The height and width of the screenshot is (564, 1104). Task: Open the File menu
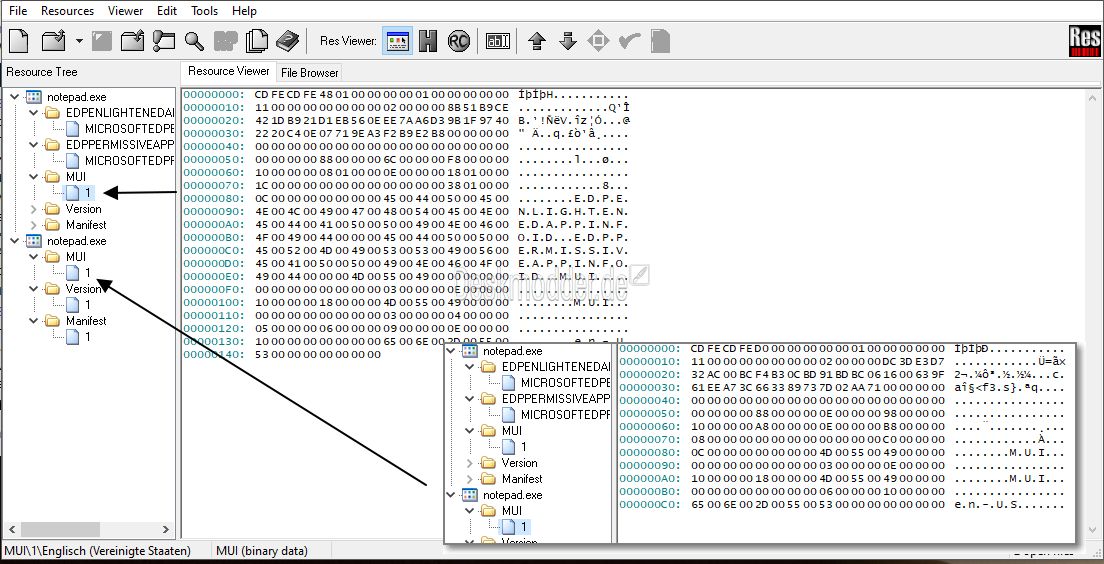click(x=18, y=11)
